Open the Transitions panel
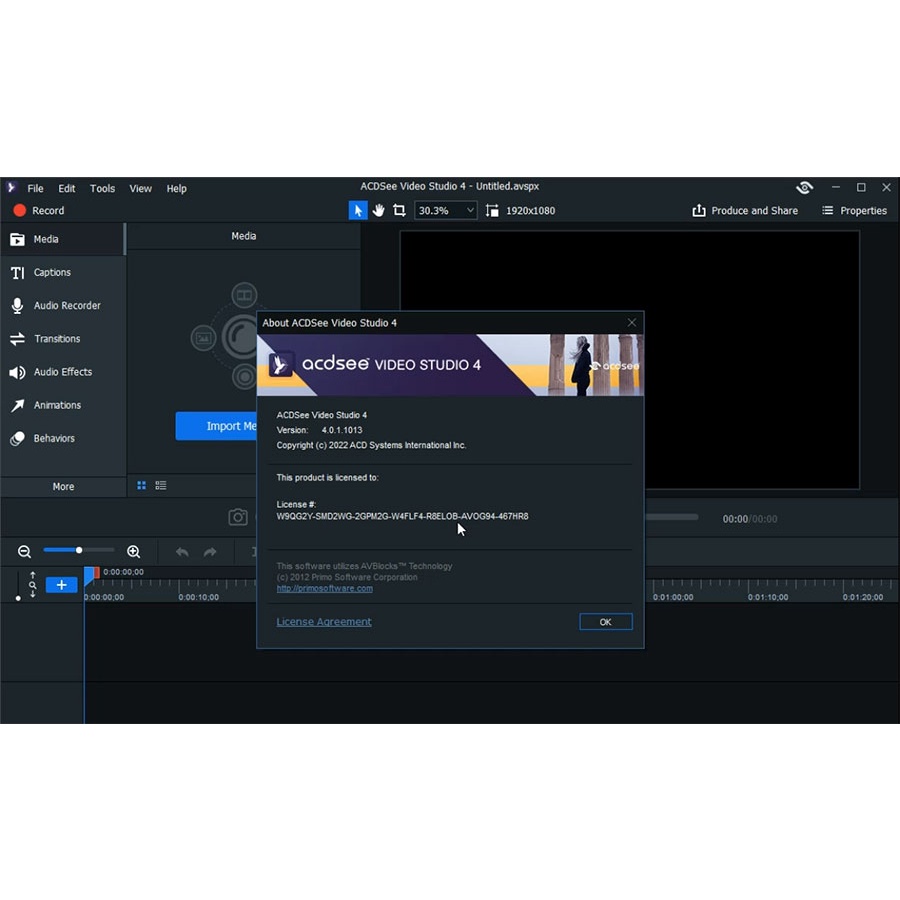This screenshot has width=900, height=900. point(57,339)
